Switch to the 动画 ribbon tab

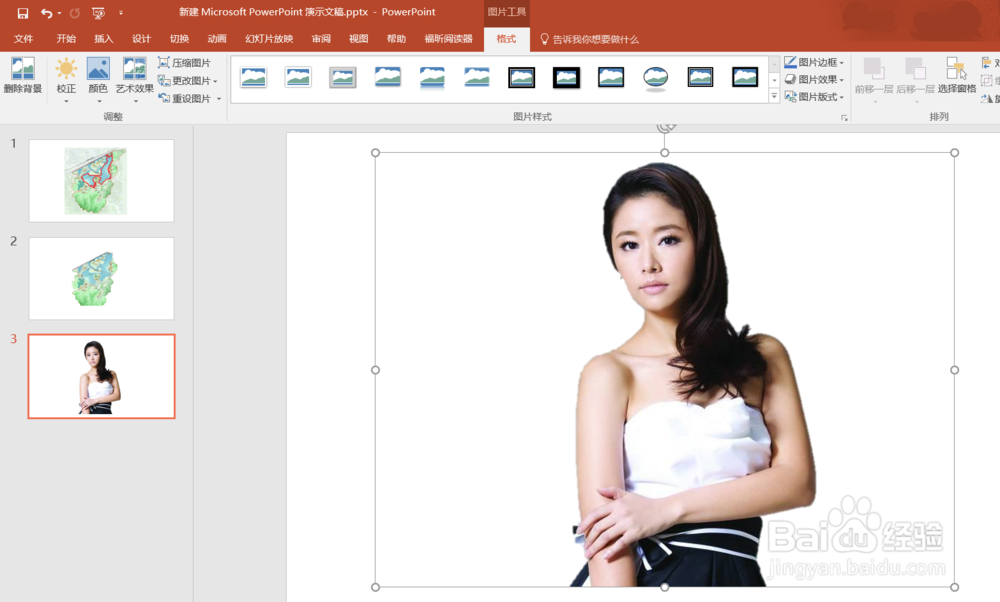click(217, 39)
